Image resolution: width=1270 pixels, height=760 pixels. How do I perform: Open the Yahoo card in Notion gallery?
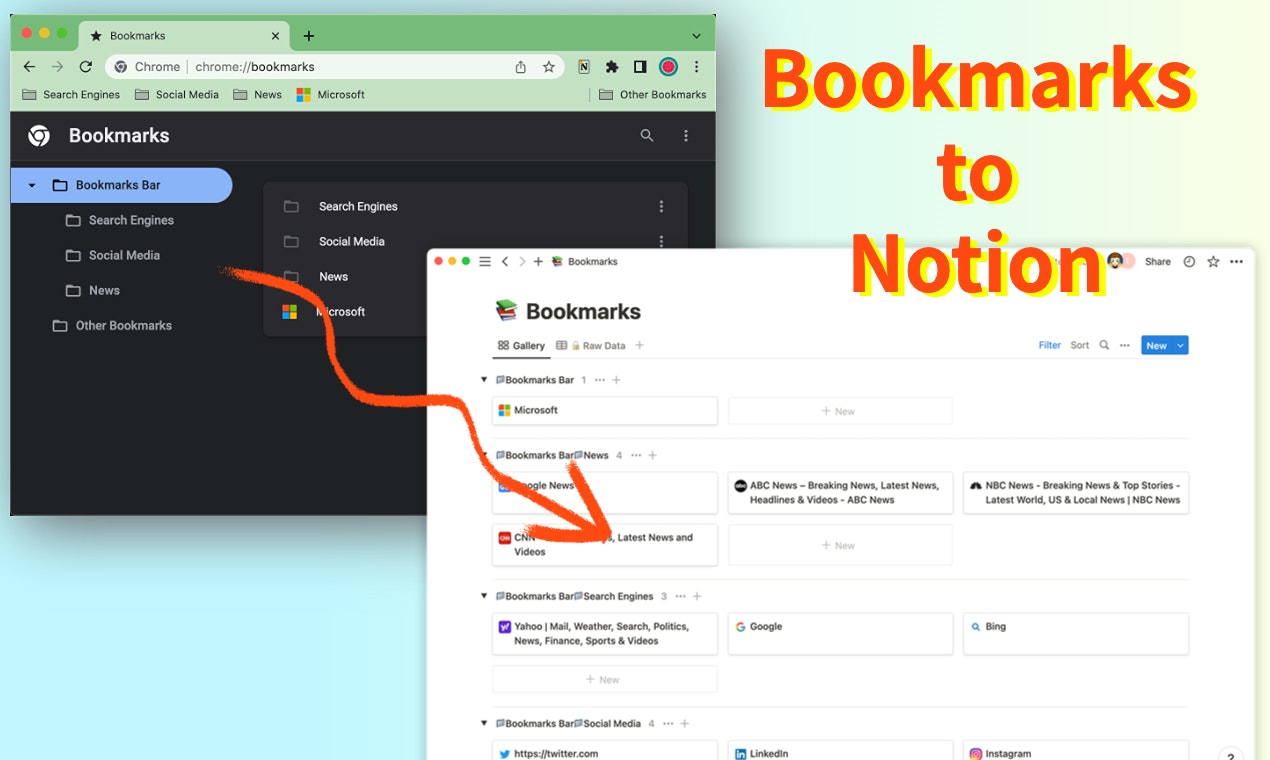[x=604, y=634]
